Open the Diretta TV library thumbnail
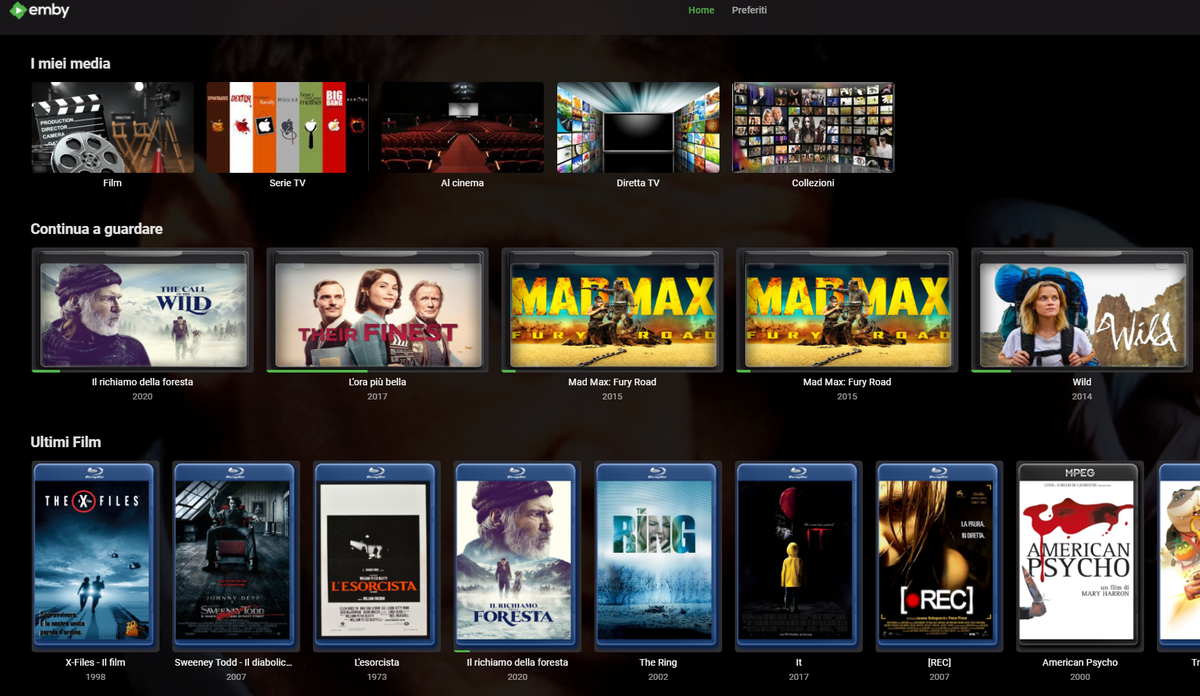1200x696 pixels. (x=638, y=128)
